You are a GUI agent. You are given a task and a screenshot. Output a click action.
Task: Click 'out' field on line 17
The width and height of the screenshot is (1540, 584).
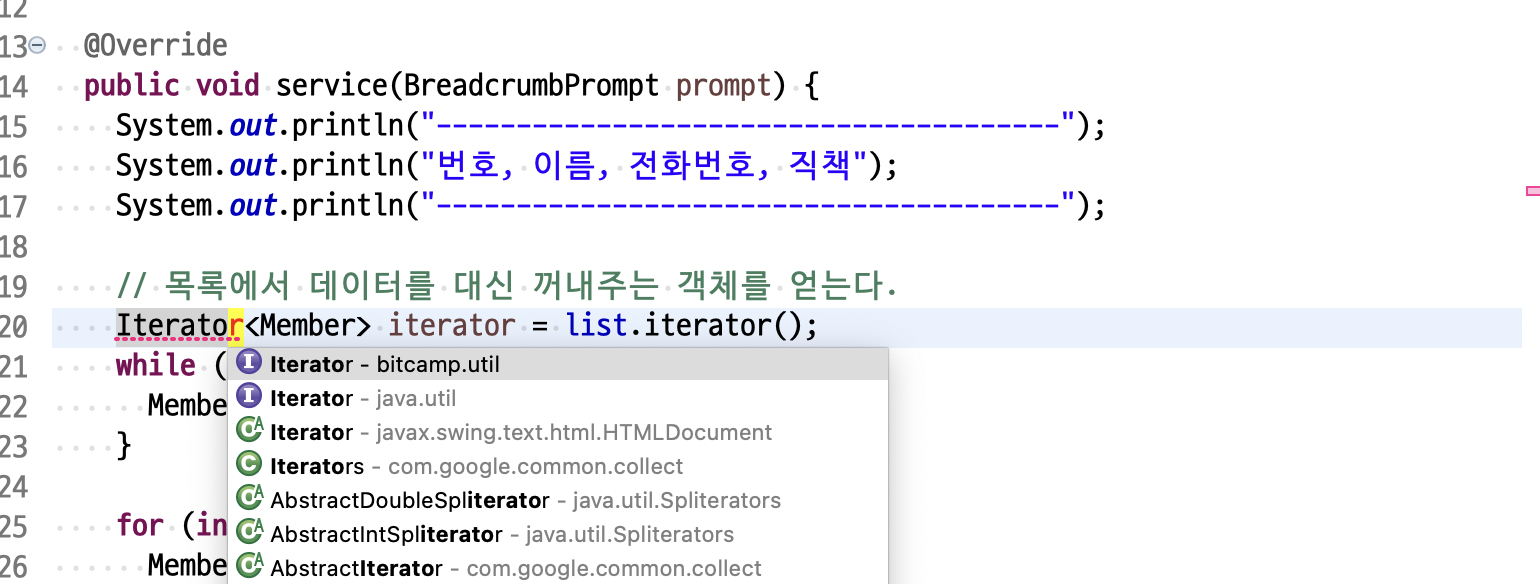coord(253,206)
